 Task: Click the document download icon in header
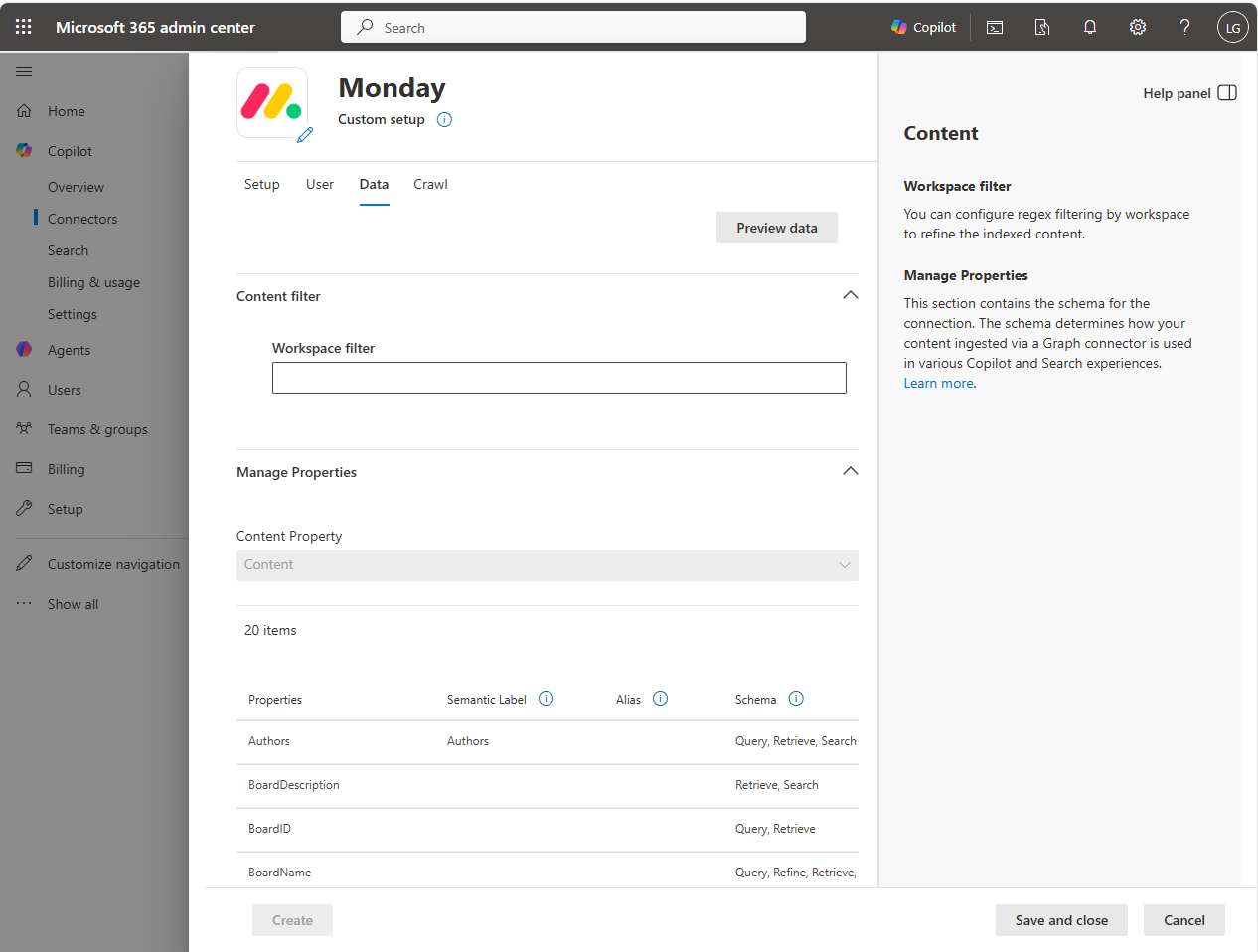[1042, 27]
